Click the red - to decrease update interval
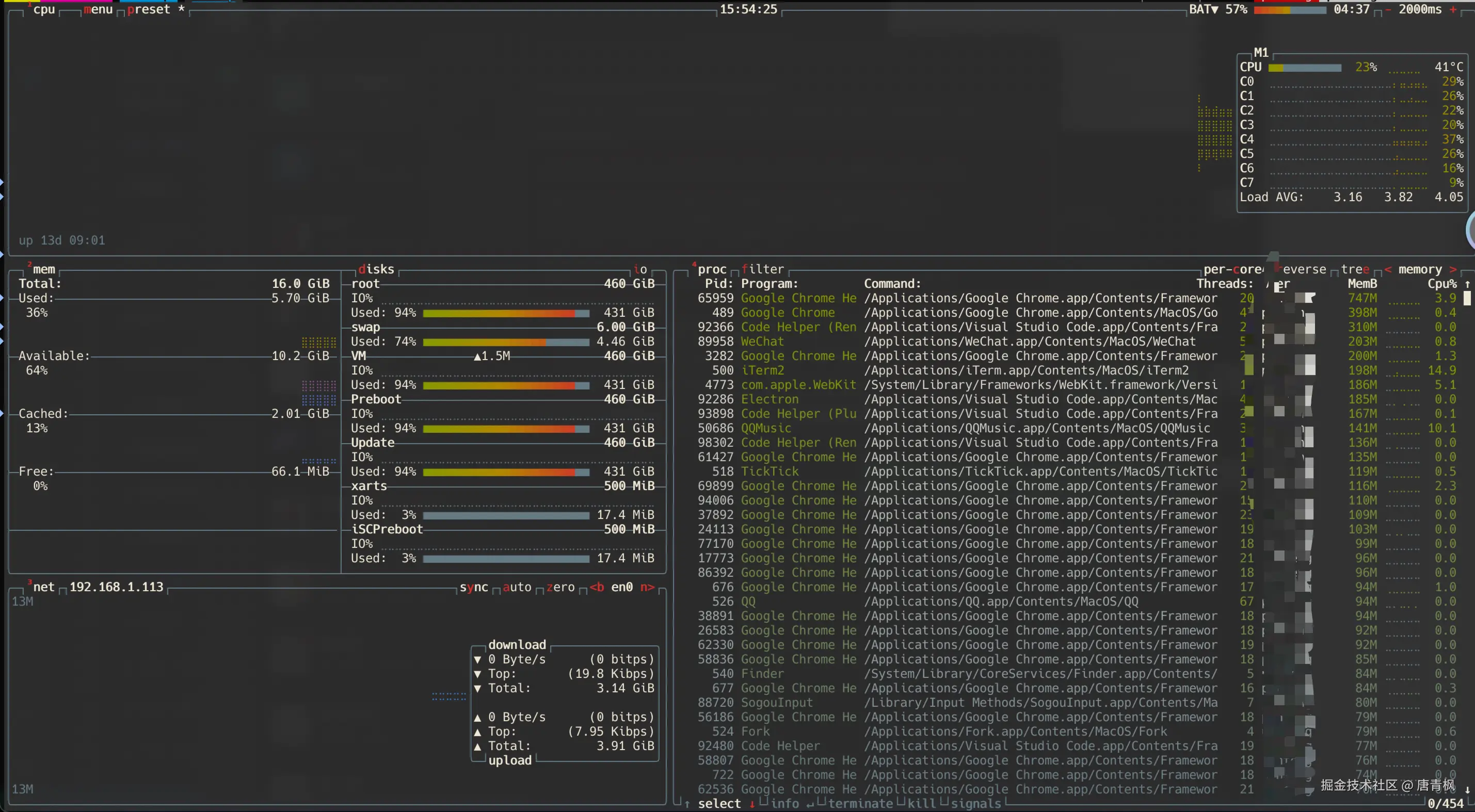Screen dimensions: 1475x812 pos(1388,10)
